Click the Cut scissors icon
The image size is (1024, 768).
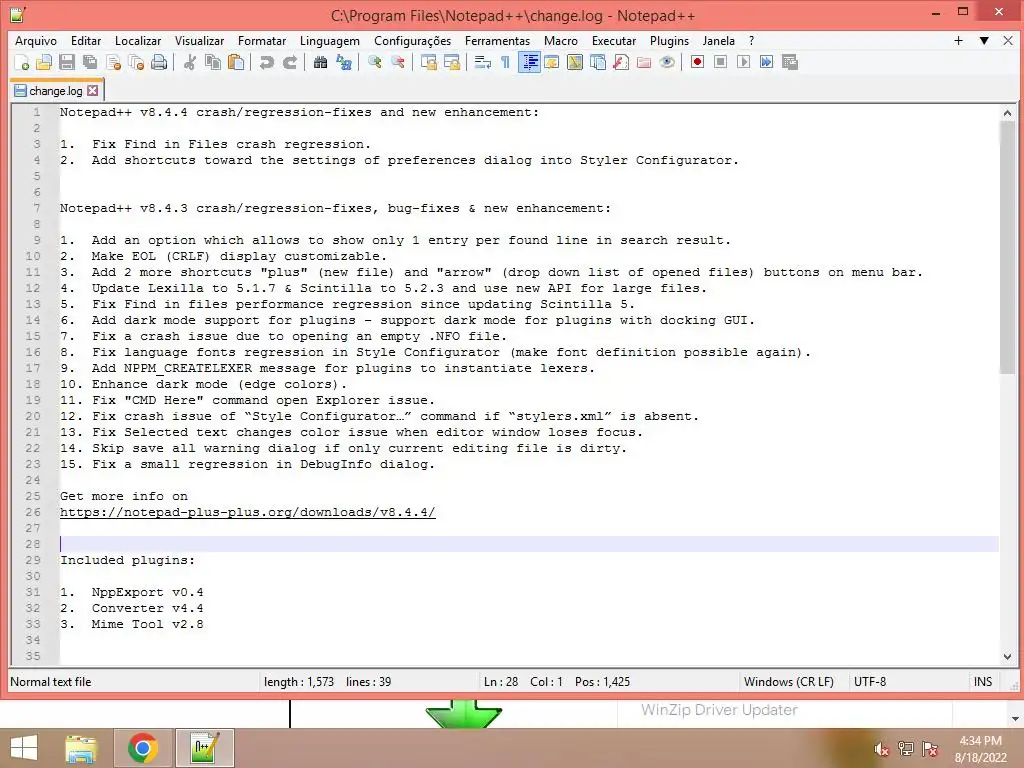[190, 62]
